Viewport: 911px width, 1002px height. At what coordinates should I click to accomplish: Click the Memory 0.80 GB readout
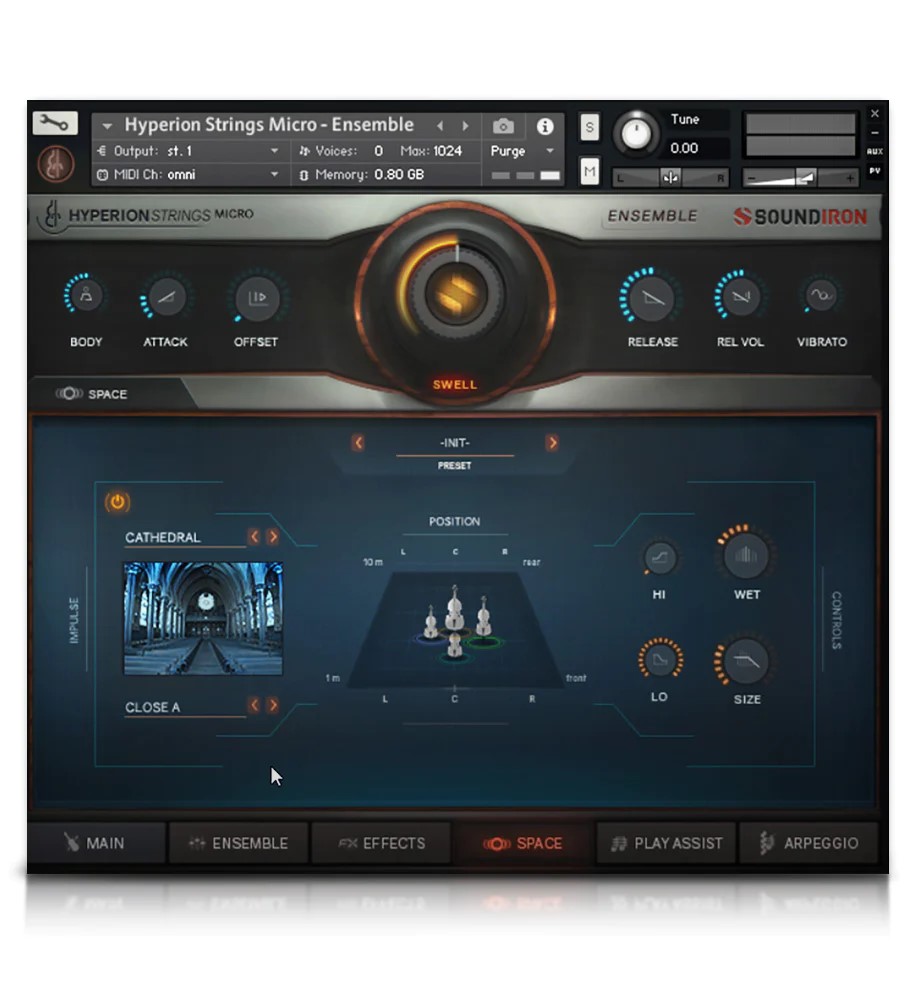[x=362, y=174]
